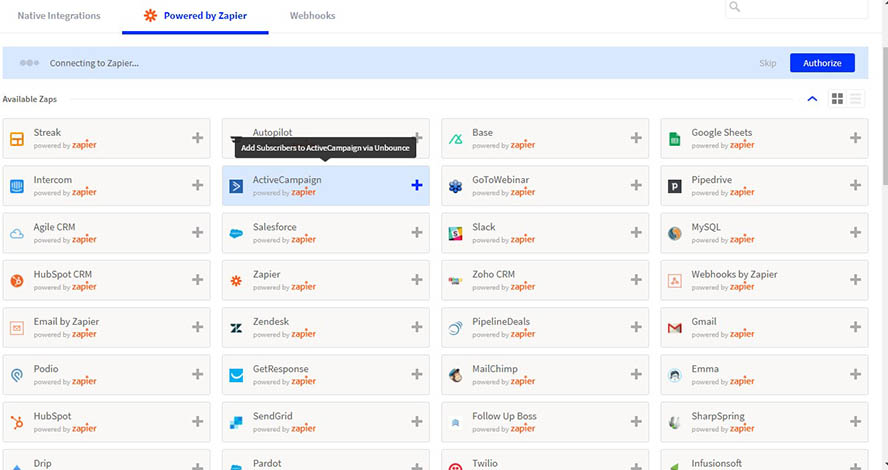
Task: Click the Zapier asterisk card icon
Action: [x=236, y=280]
